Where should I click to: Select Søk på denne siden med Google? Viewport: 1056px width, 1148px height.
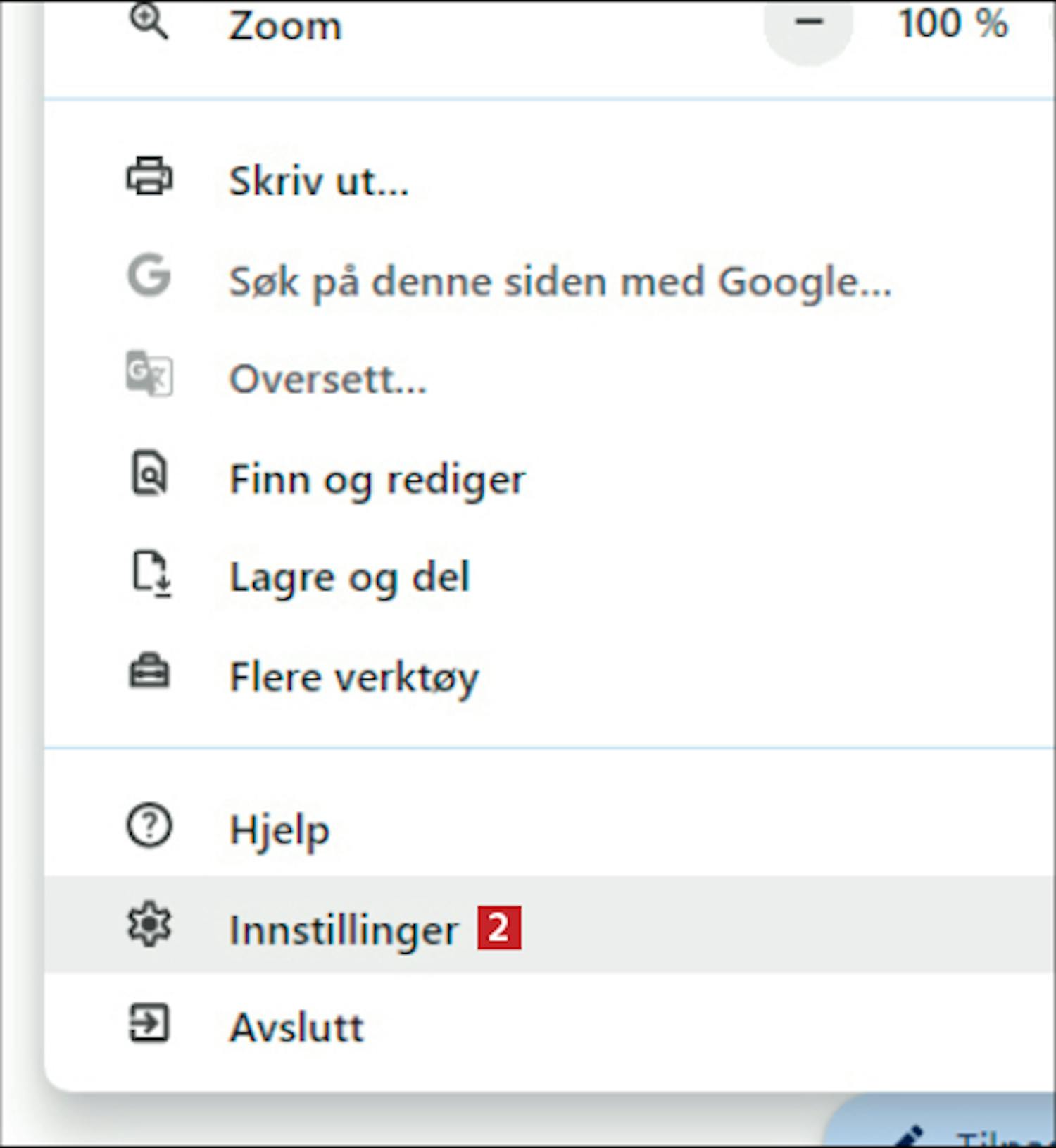(549, 280)
